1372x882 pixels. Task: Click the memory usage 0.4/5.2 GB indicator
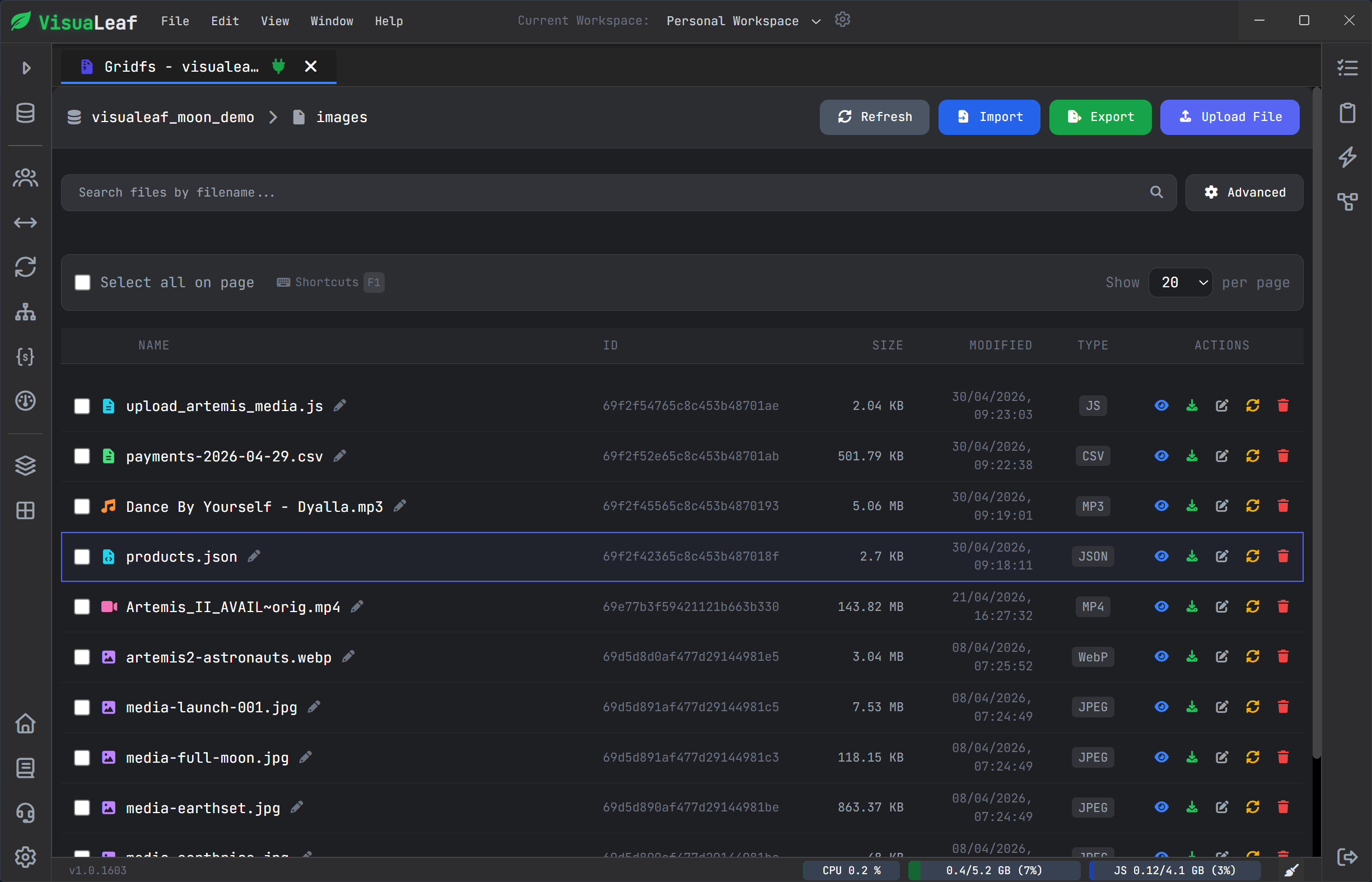pos(993,871)
